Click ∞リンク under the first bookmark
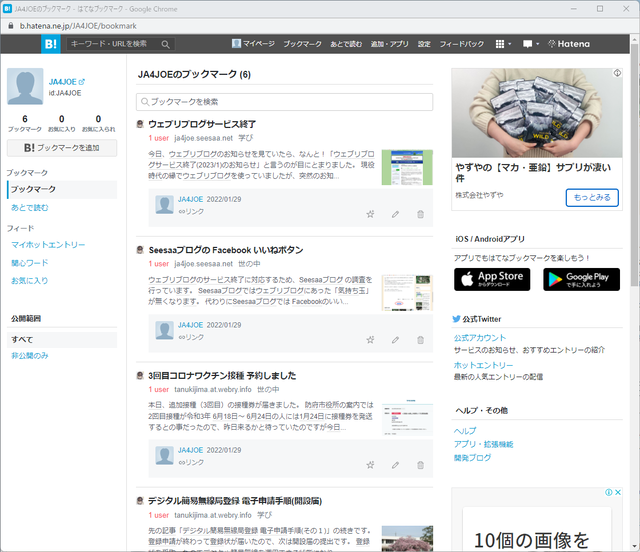 click(191, 211)
